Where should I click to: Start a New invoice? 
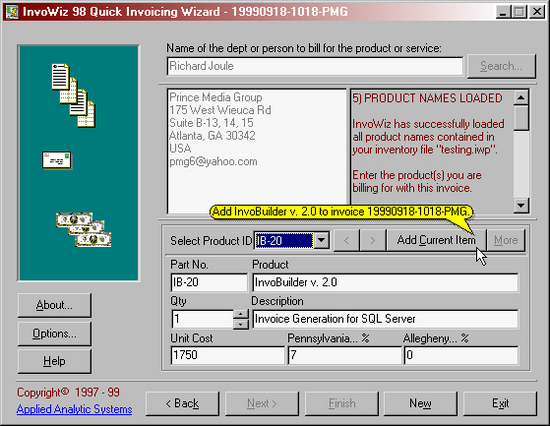click(x=421, y=404)
